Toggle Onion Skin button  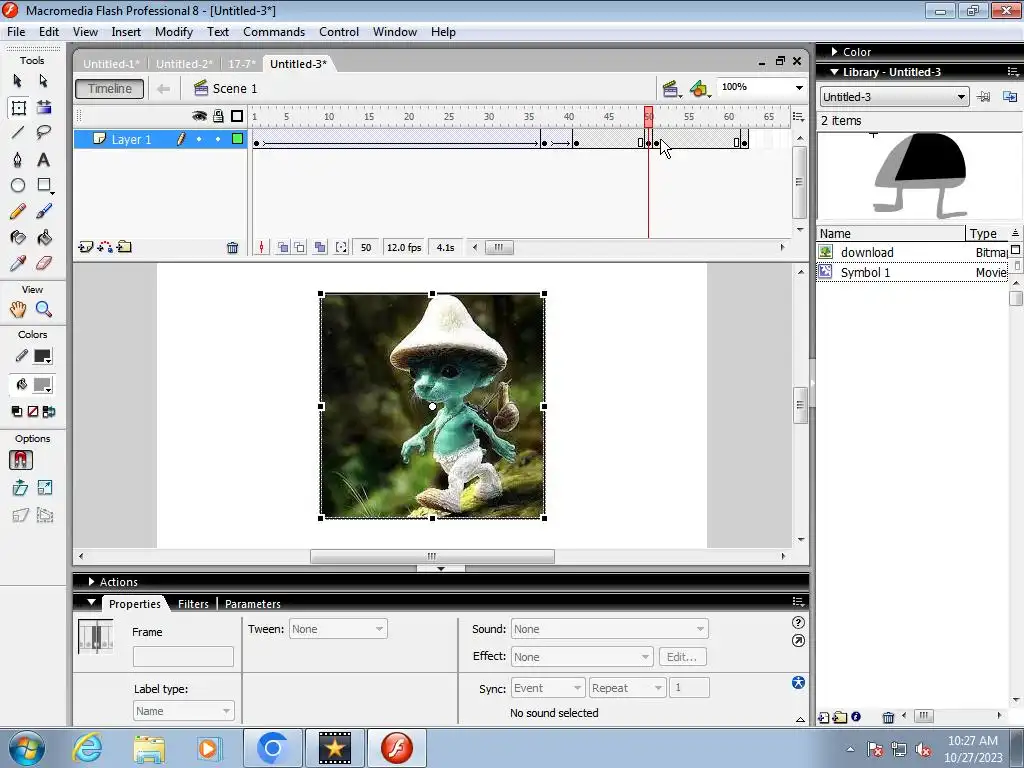[x=283, y=248]
